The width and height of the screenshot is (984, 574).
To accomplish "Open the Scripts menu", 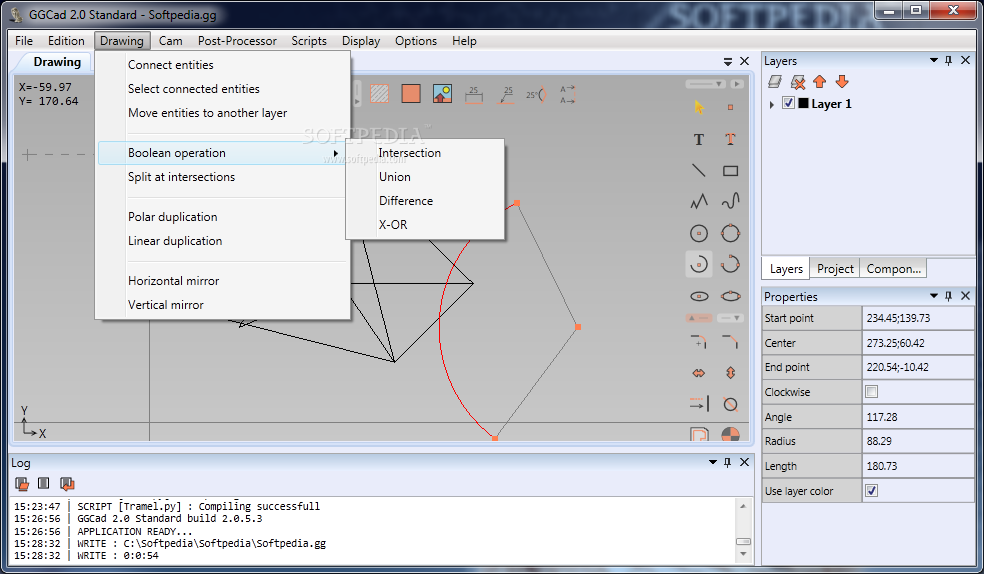I will click(309, 41).
